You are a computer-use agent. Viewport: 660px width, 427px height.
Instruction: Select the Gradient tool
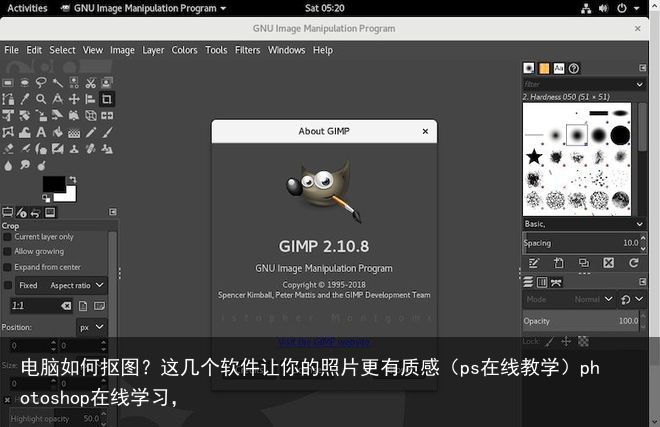point(74,133)
